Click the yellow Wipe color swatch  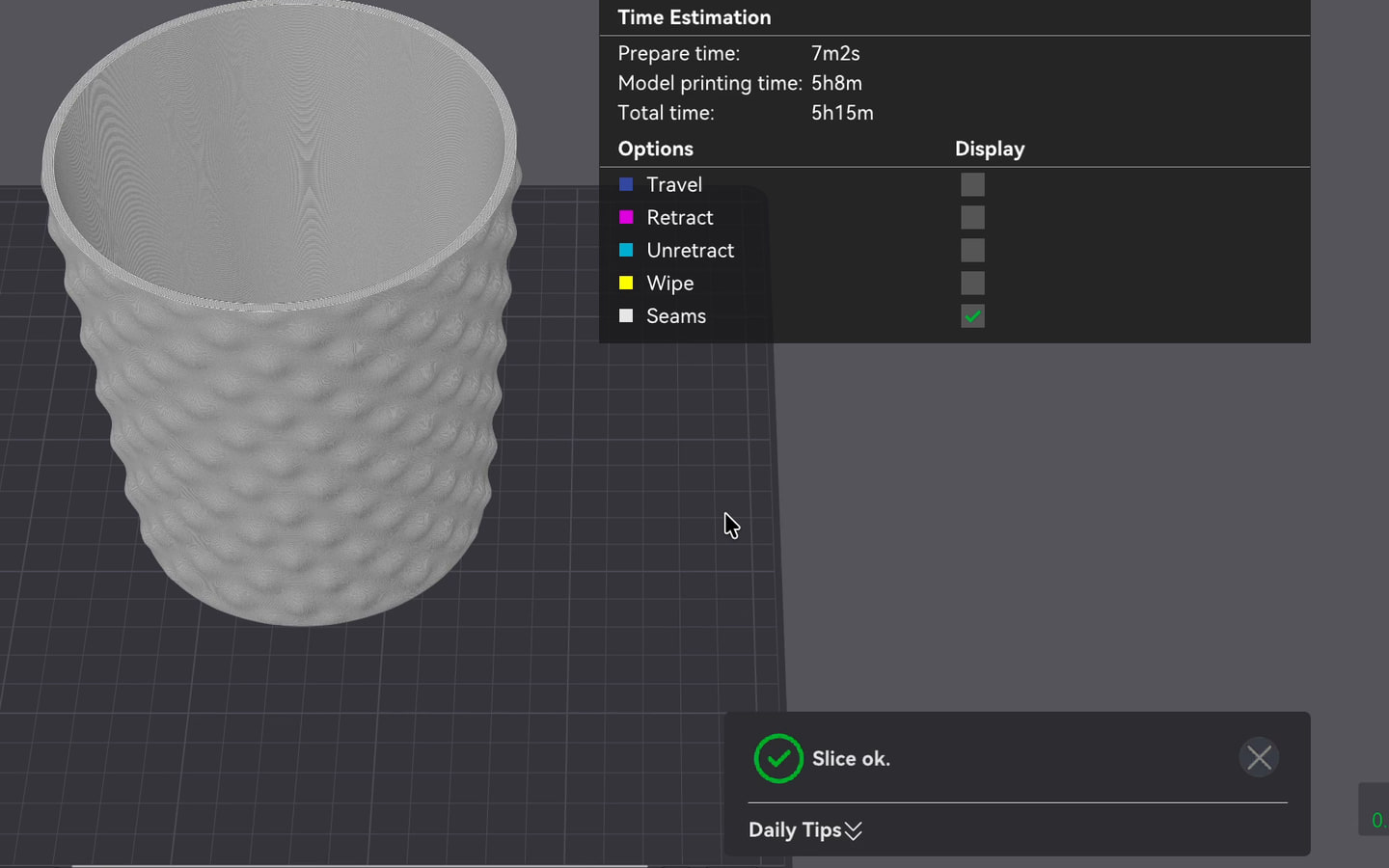pos(626,283)
